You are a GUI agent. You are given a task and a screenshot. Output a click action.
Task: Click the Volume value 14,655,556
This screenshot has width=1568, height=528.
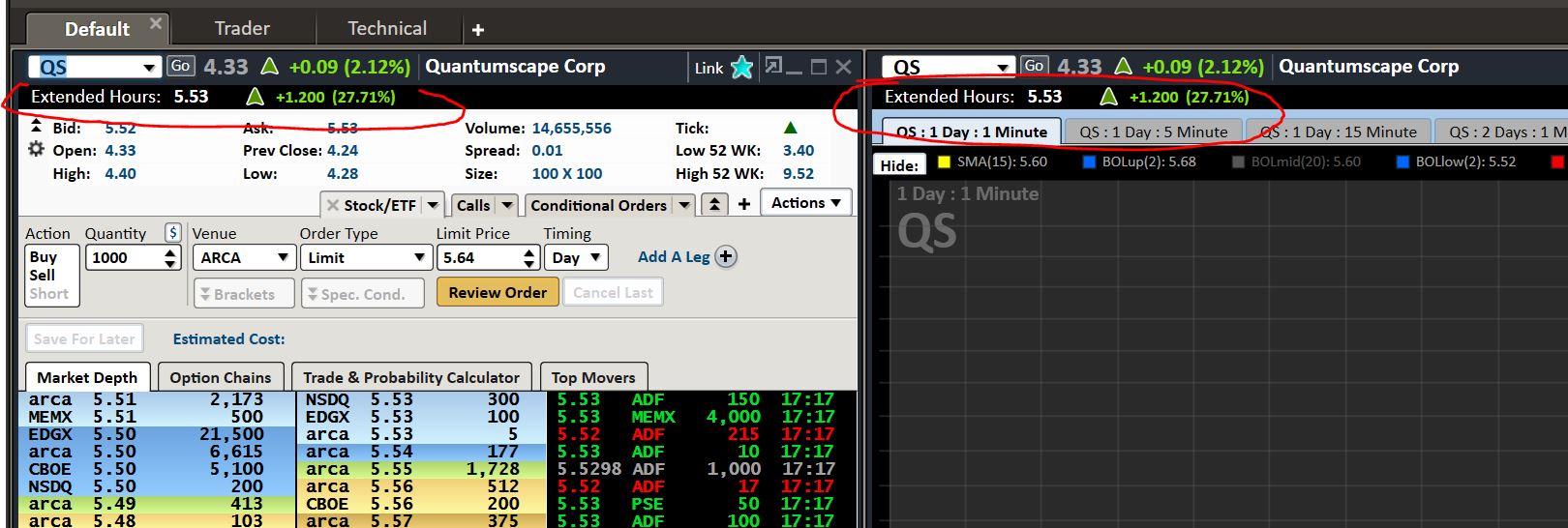tap(571, 128)
